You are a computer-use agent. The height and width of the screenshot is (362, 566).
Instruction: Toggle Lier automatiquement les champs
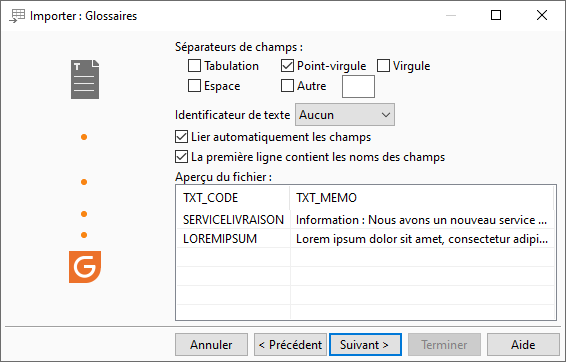click(x=182, y=137)
